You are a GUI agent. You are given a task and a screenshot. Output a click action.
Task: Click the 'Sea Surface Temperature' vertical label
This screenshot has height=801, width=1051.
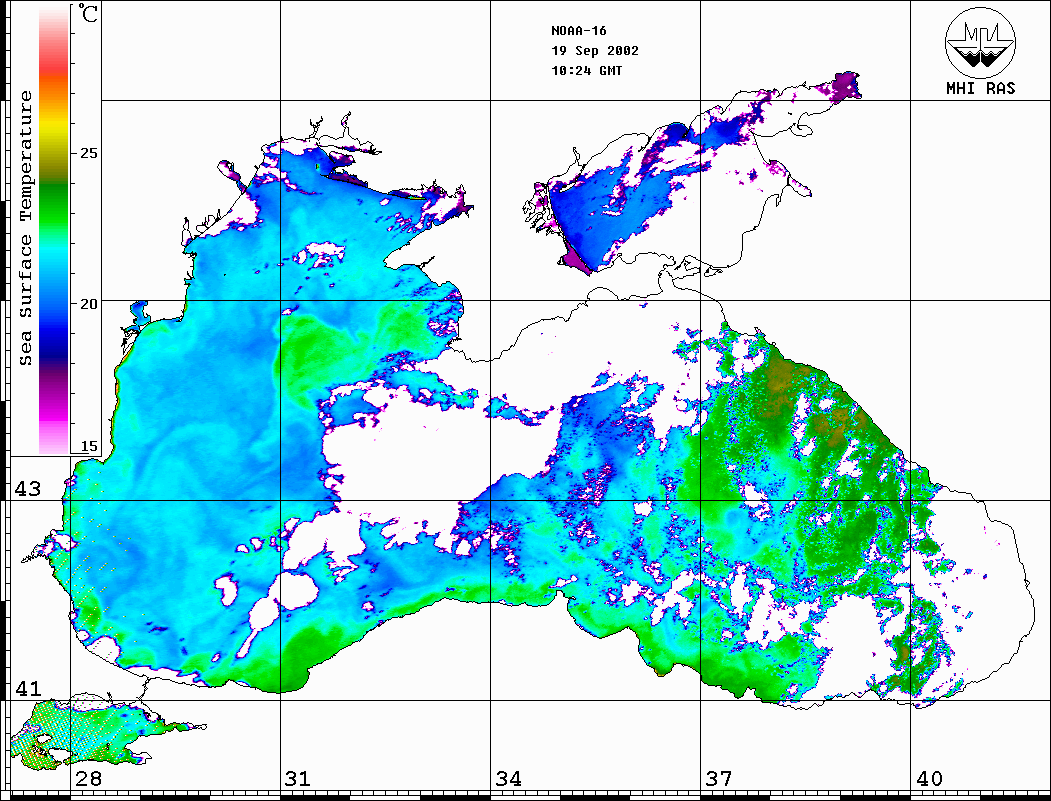coord(25,229)
